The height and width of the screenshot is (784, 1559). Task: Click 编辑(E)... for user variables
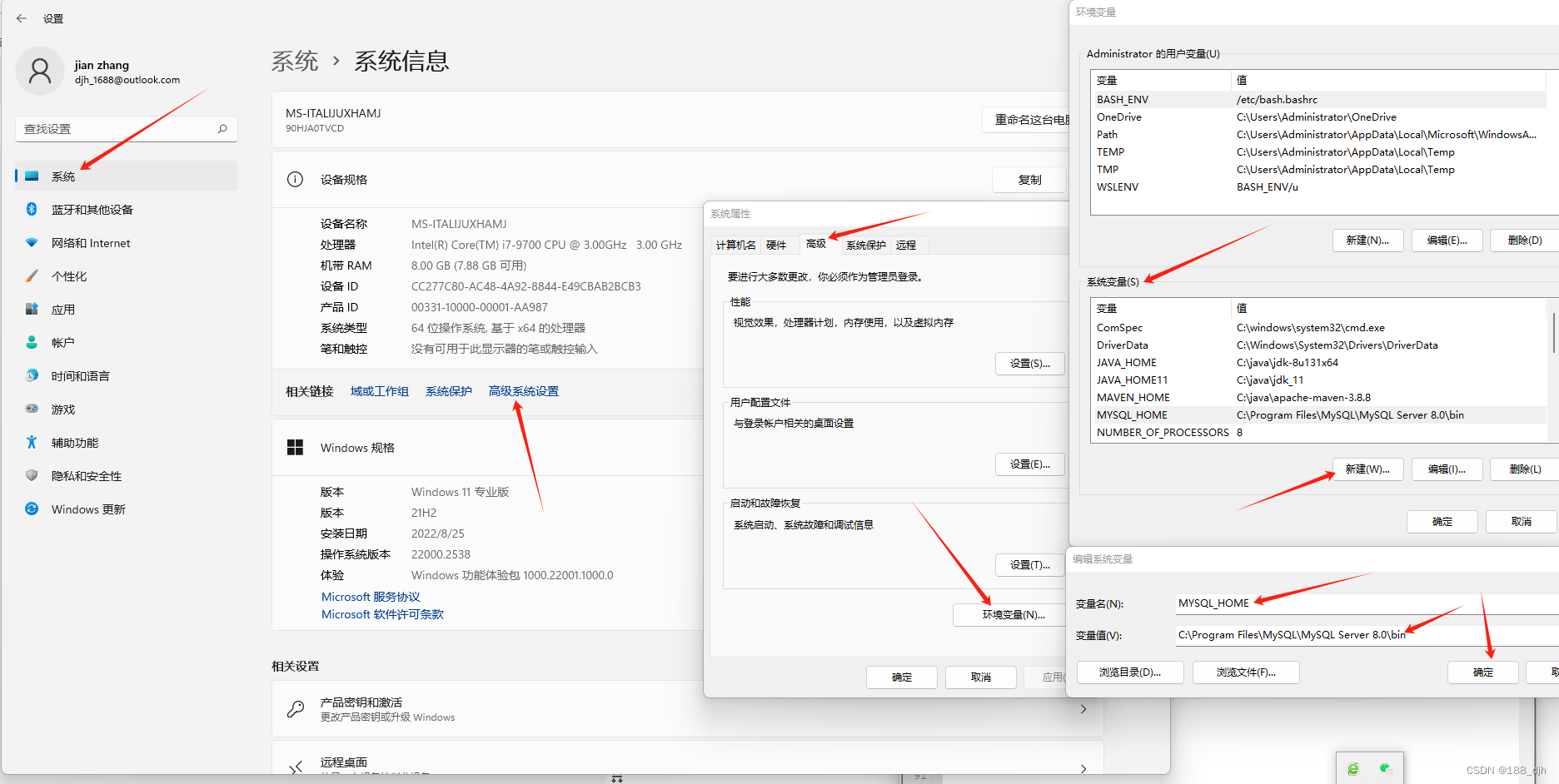pos(1447,241)
